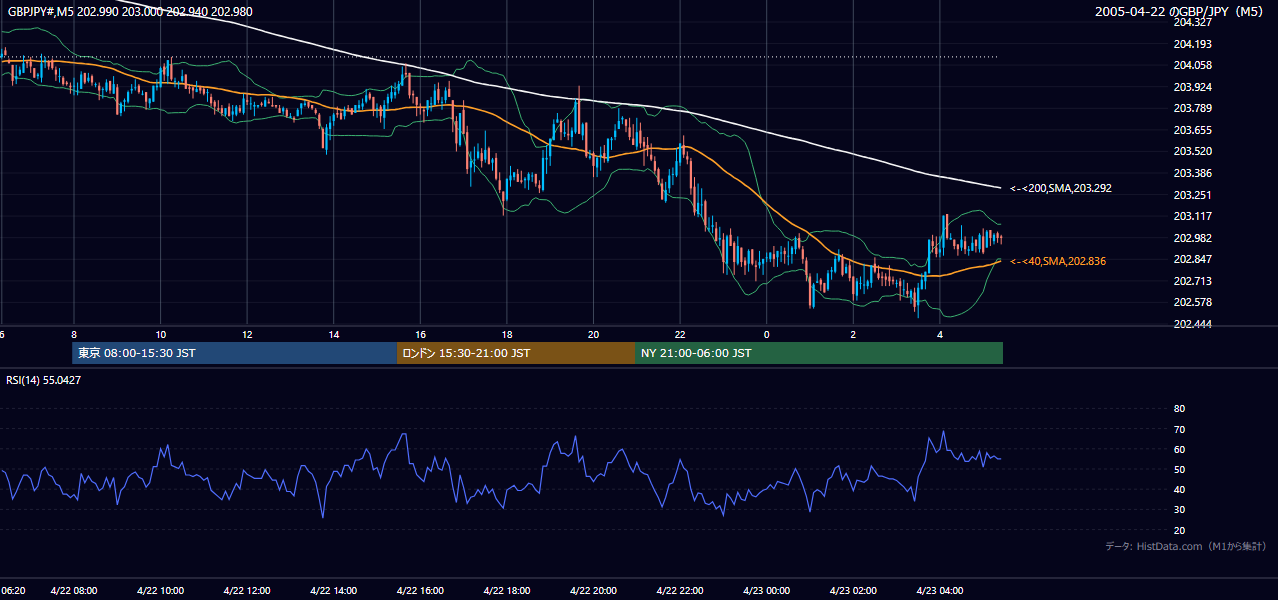1278x600 pixels.
Task: Click the 4/22 08:00 time axis label
Action: coord(73,590)
